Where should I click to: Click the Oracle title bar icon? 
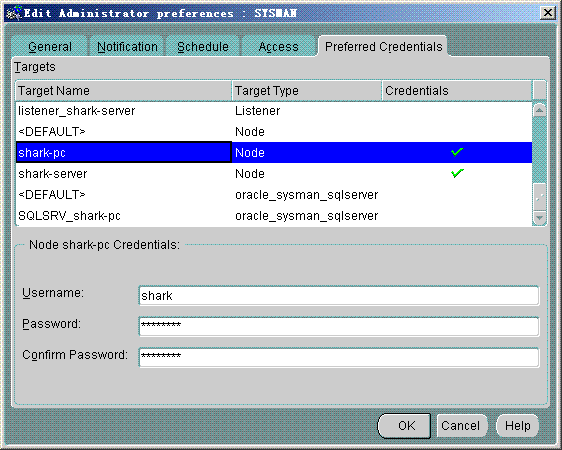point(14,13)
